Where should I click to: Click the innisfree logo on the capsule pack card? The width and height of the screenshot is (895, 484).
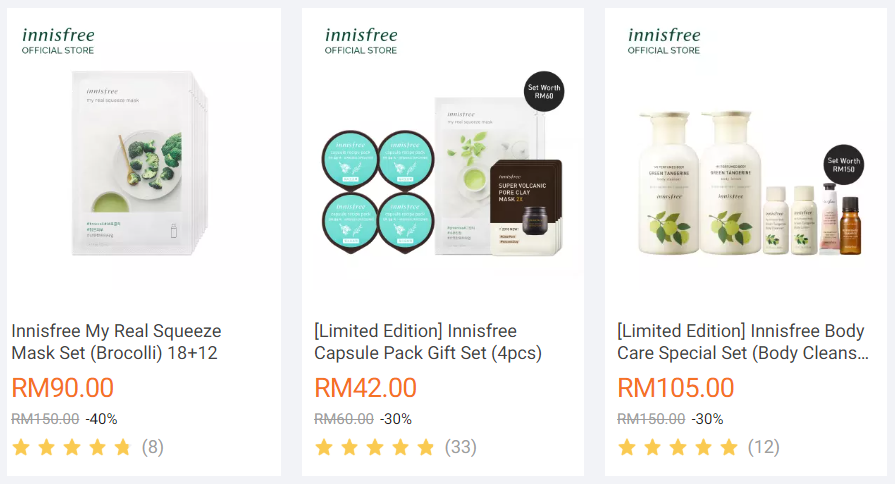click(361, 41)
